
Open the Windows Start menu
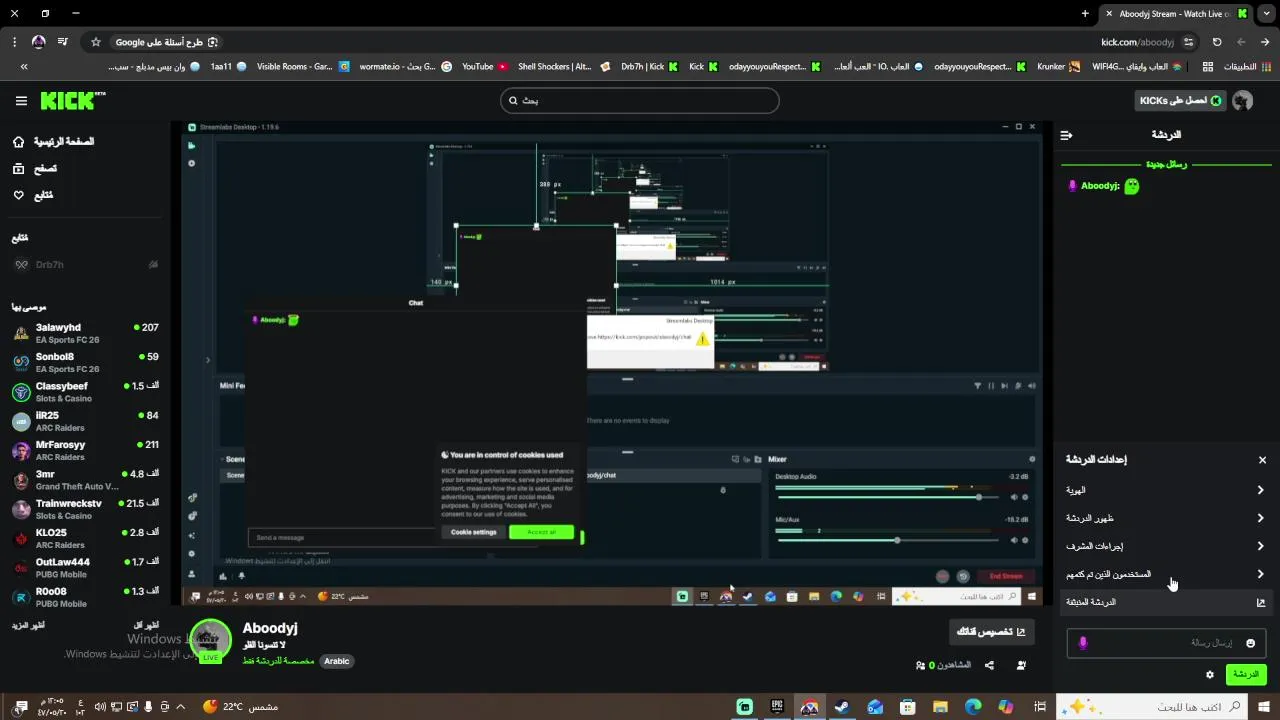(x=1264, y=707)
